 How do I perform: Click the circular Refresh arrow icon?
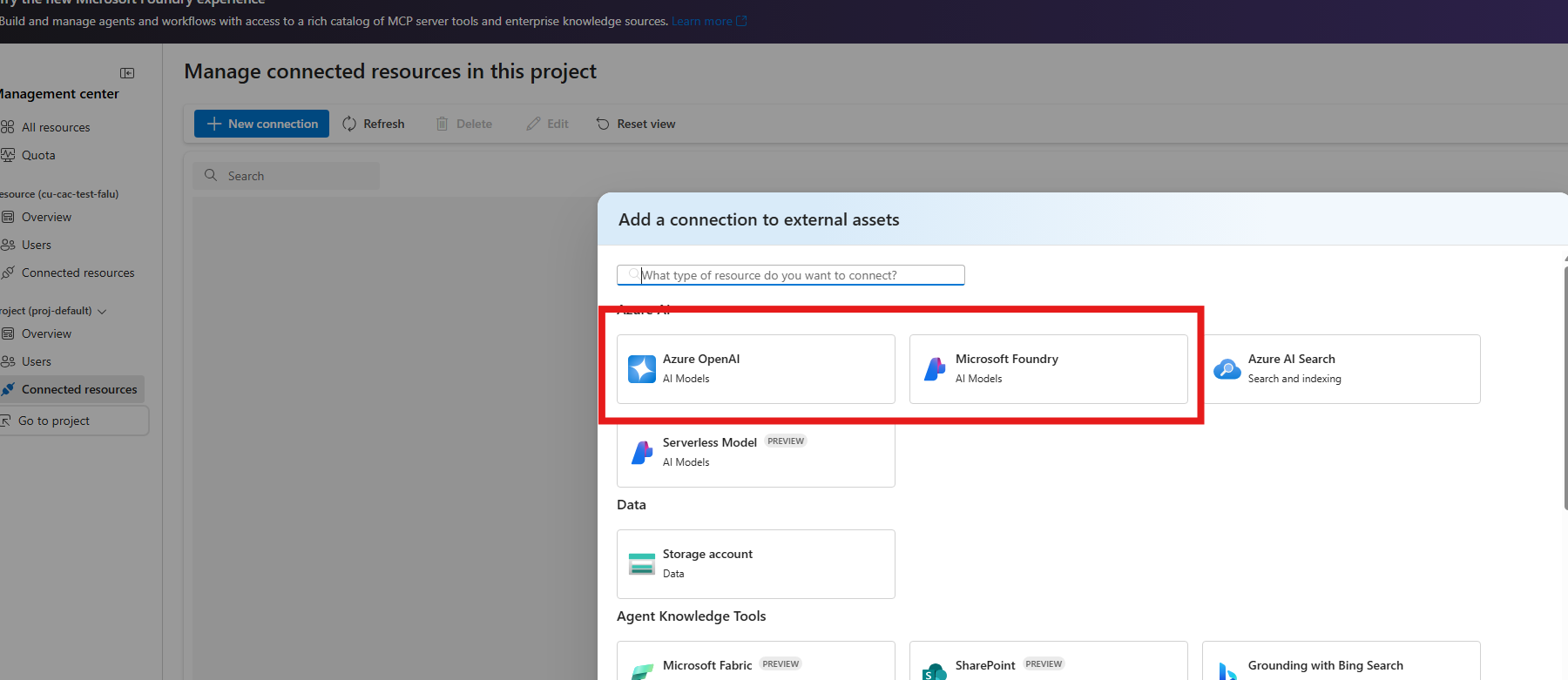point(349,124)
